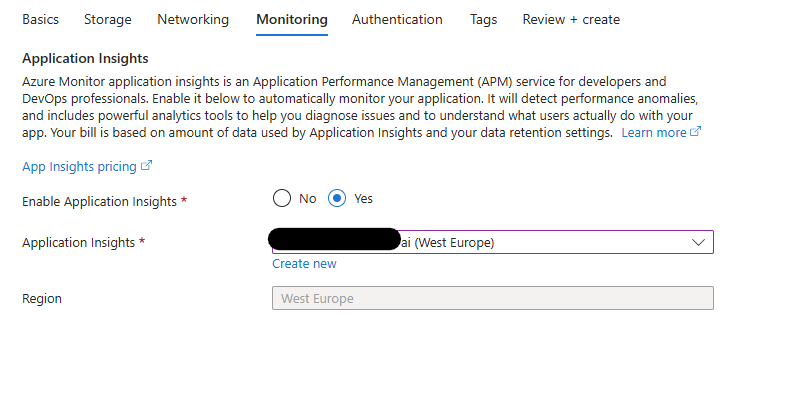This screenshot has height=412, width=788.
Task: Click the Enable Application Insights field label
Action: tap(100, 202)
